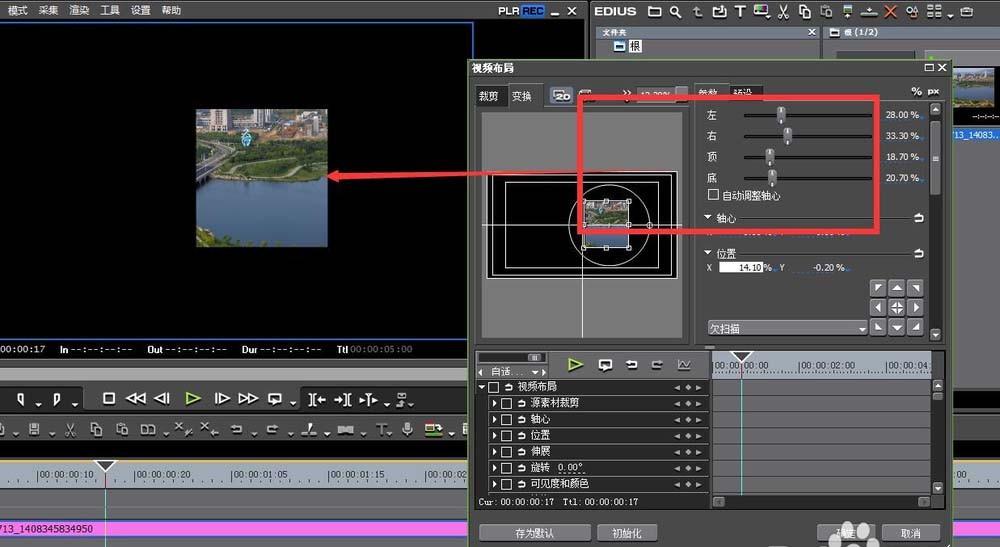Enable the 自动调整轴心 checkbox
The image size is (1000, 547).
click(713, 195)
